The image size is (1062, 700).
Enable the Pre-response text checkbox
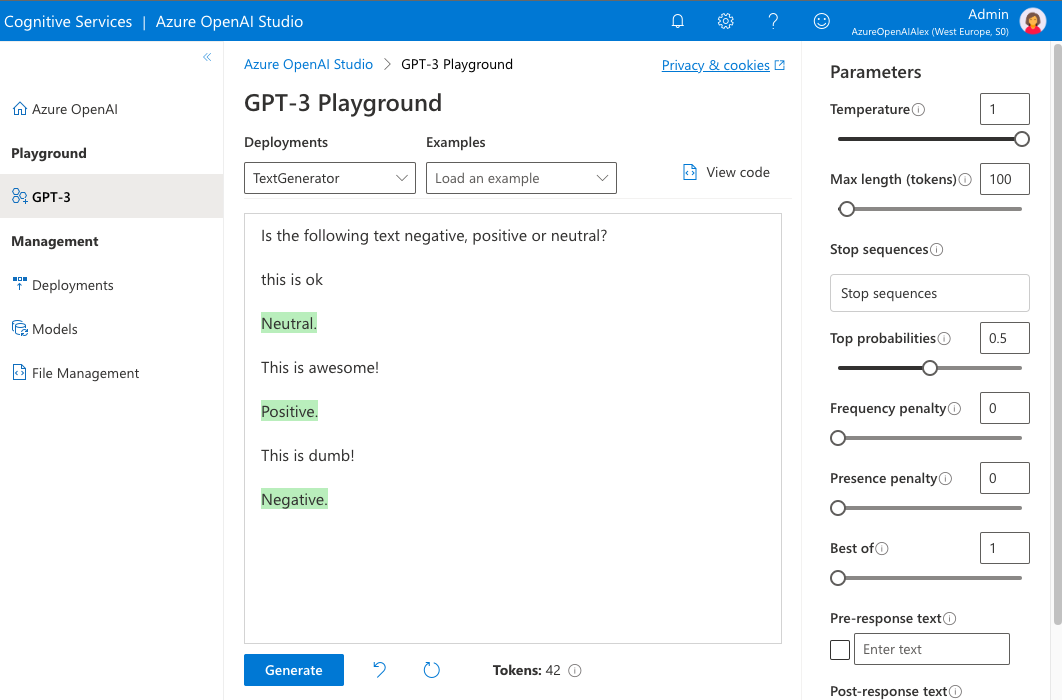840,650
